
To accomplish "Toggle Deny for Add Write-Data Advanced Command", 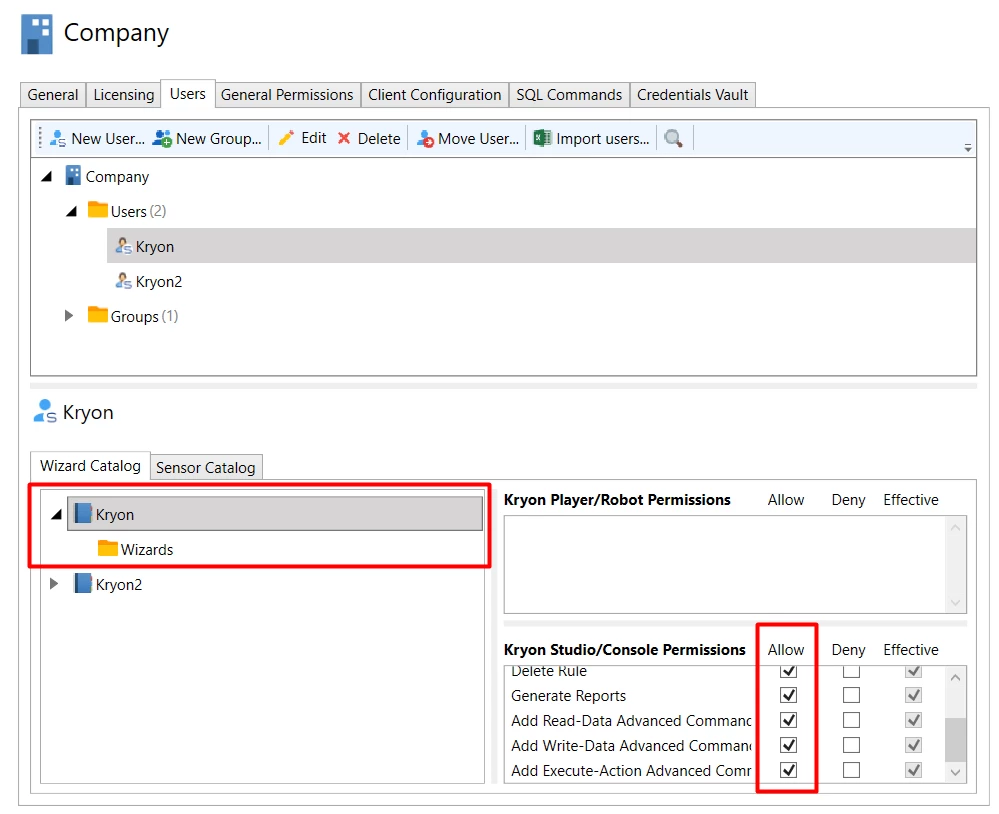I will click(x=851, y=745).
